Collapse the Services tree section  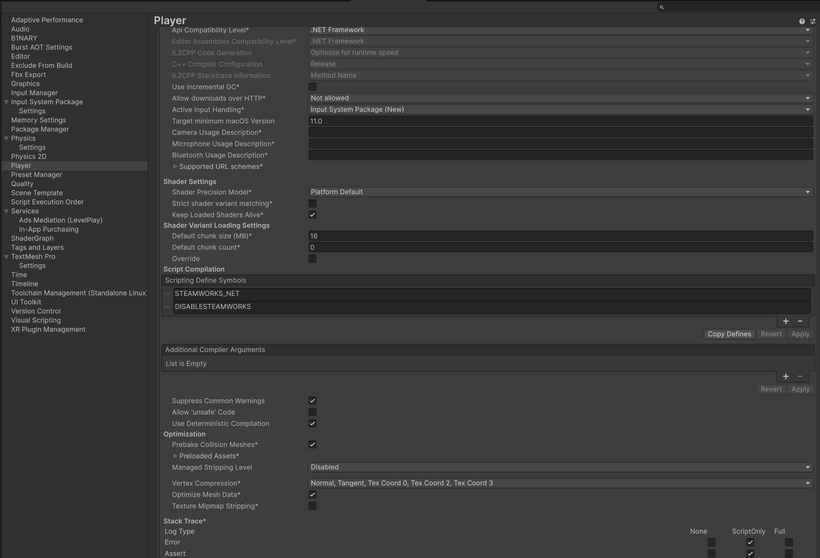[x=6, y=211]
